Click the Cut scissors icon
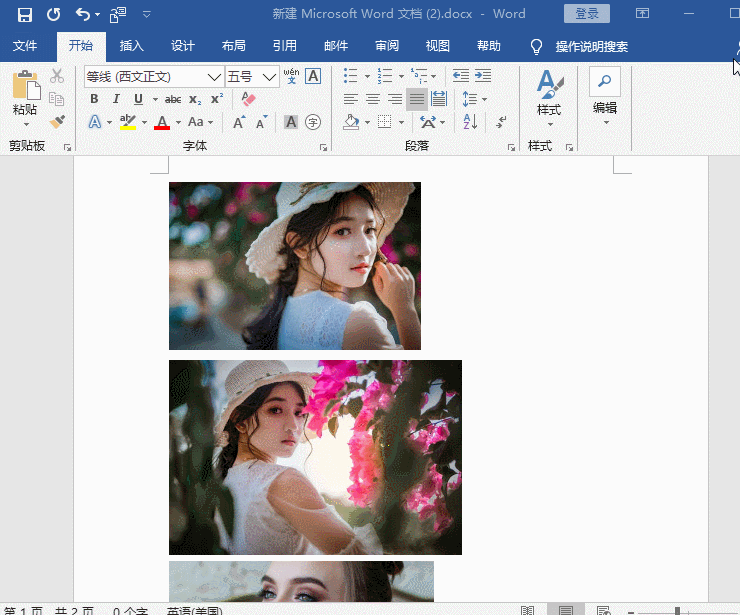 [x=57, y=76]
